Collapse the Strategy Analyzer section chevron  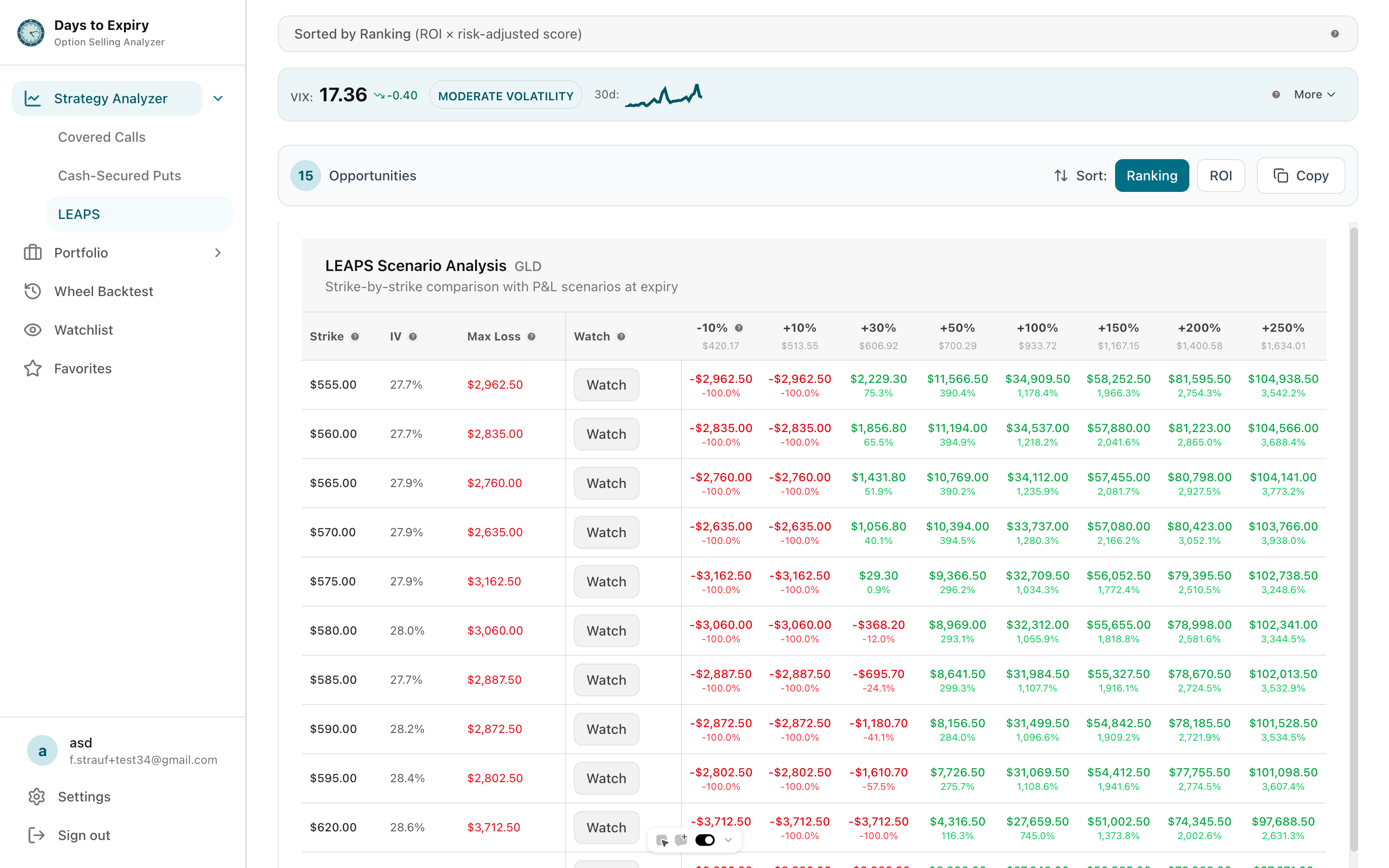coord(218,98)
